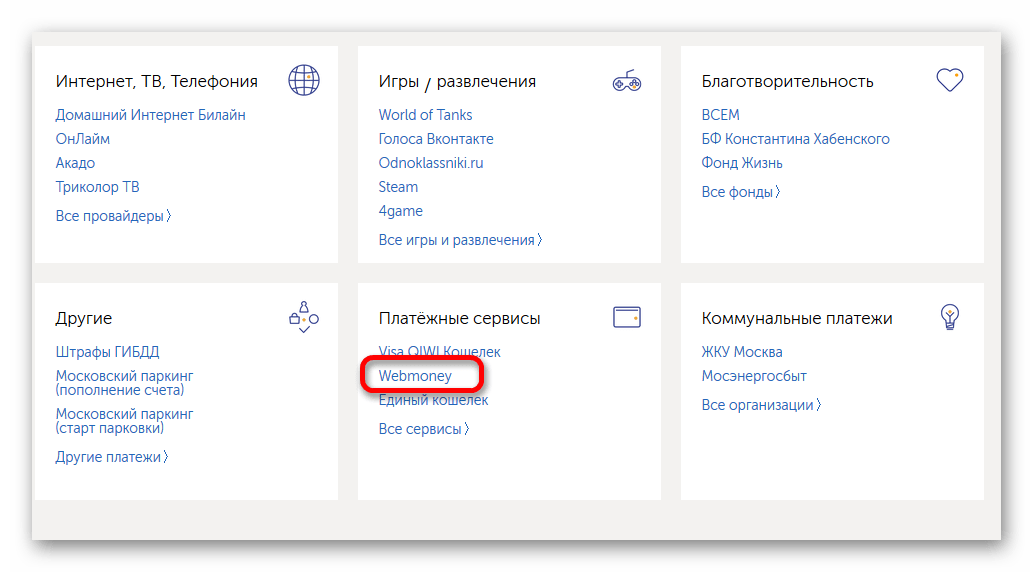Open the Webmoney payment link
1033x572 pixels.
pos(415,376)
